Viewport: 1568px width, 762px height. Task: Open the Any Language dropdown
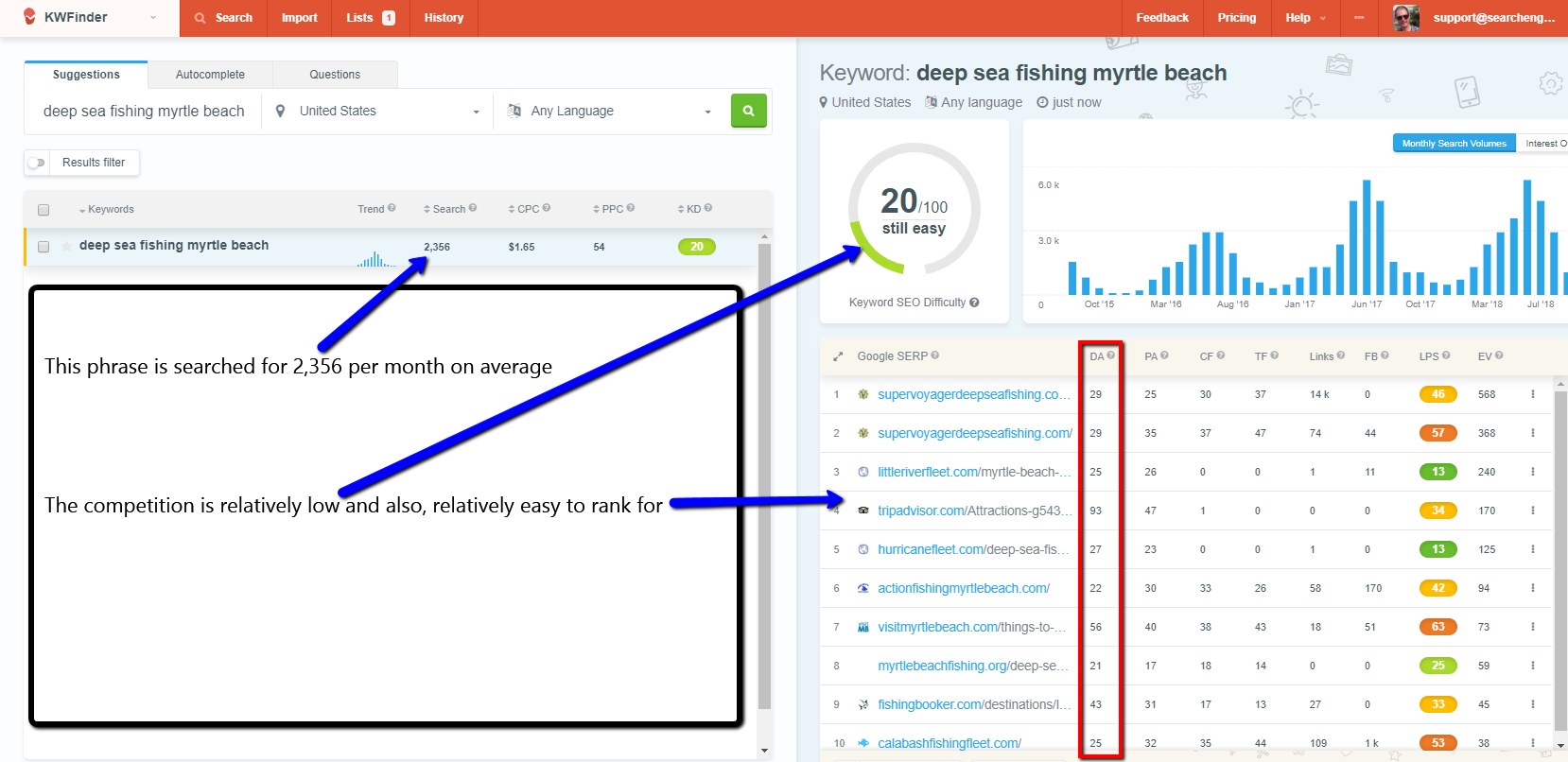[609, 111]
